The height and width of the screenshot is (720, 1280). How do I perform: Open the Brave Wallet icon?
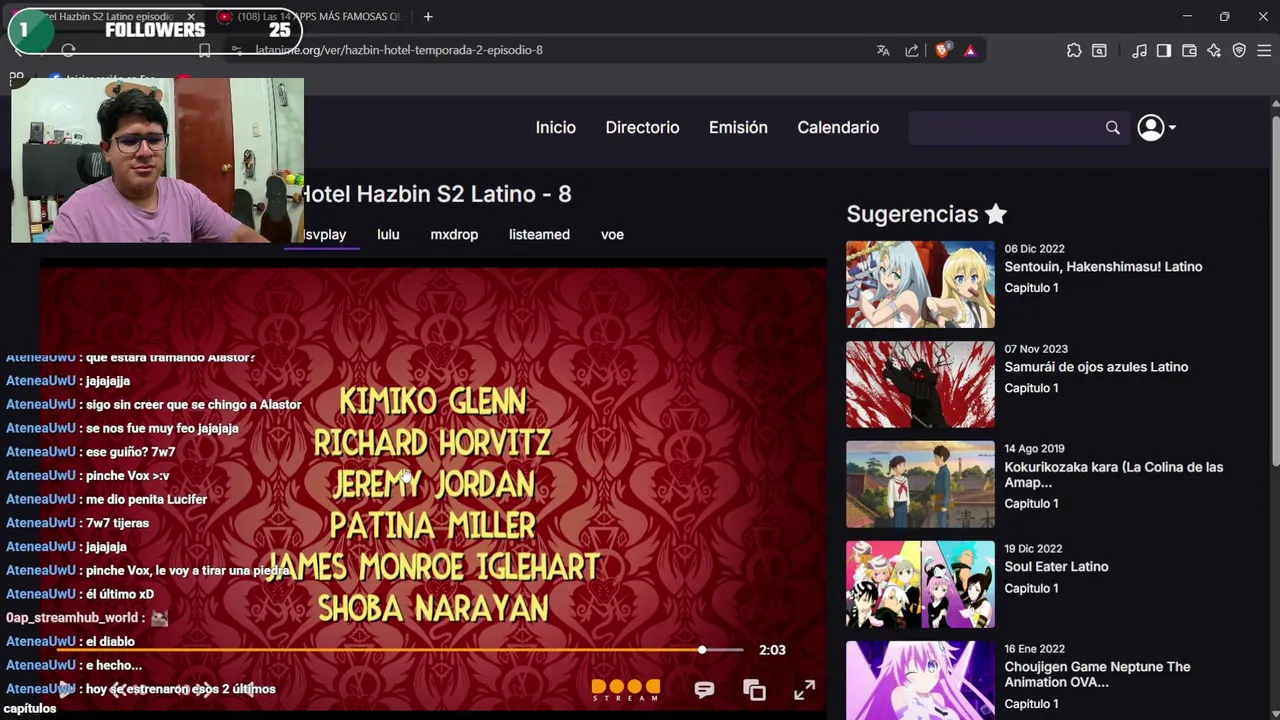(1189, 50)
